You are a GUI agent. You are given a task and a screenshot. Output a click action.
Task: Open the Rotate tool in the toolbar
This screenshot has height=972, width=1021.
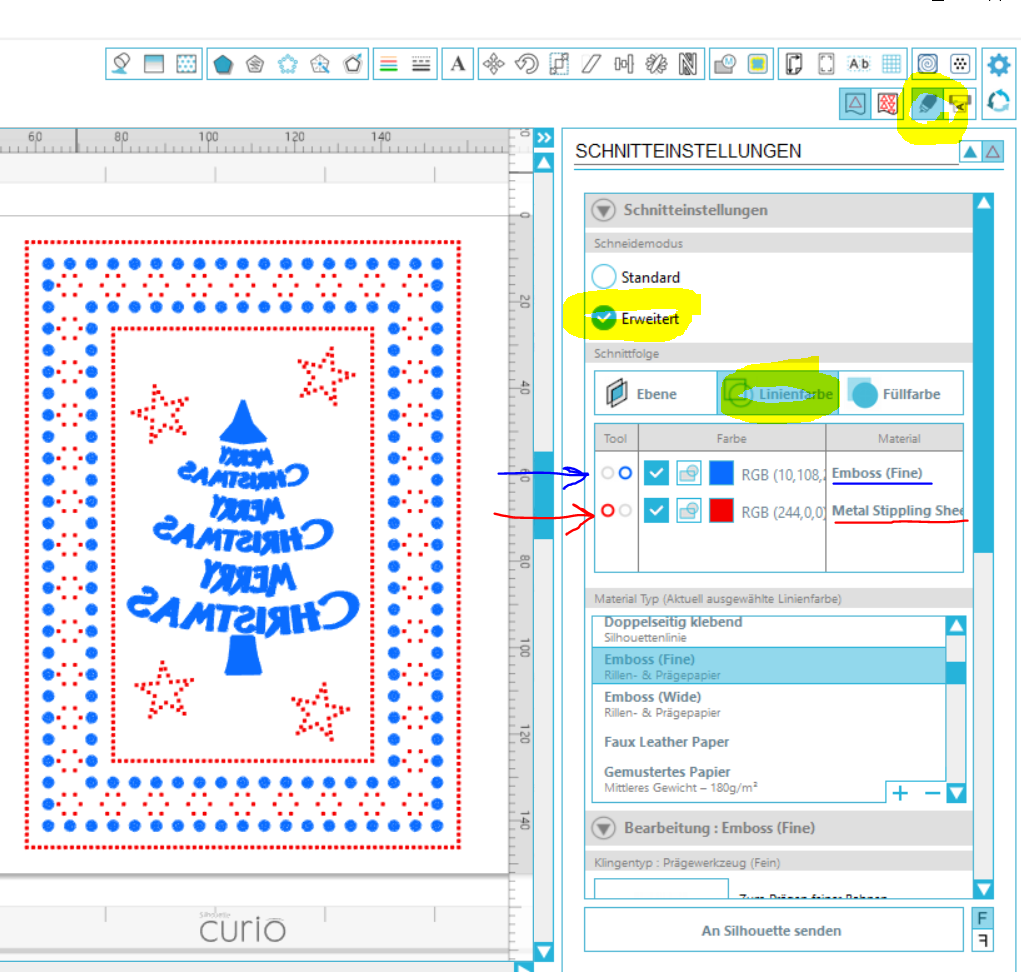(526, 64)
